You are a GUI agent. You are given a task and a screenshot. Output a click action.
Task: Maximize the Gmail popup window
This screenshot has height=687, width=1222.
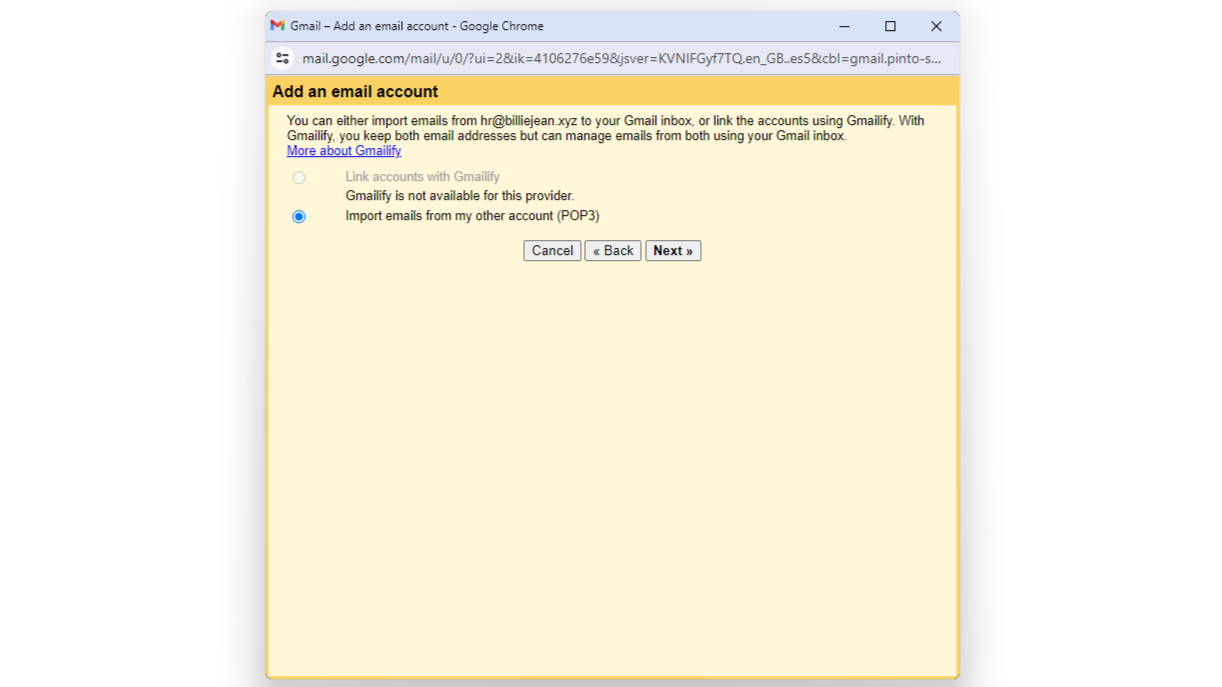[x=890, y=26]
